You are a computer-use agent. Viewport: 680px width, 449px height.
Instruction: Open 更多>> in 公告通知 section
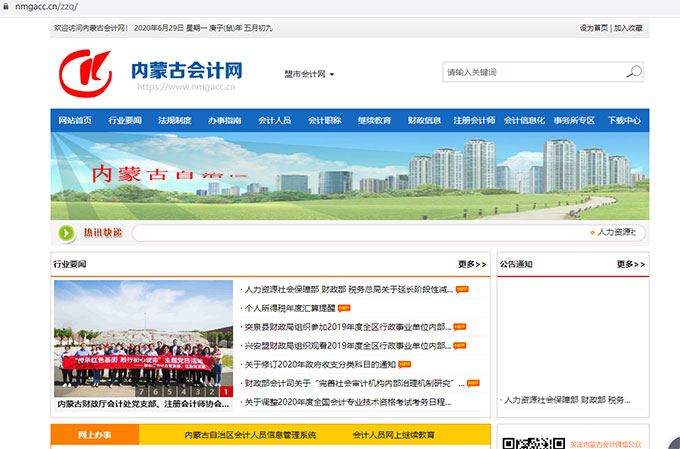(631, 264)
